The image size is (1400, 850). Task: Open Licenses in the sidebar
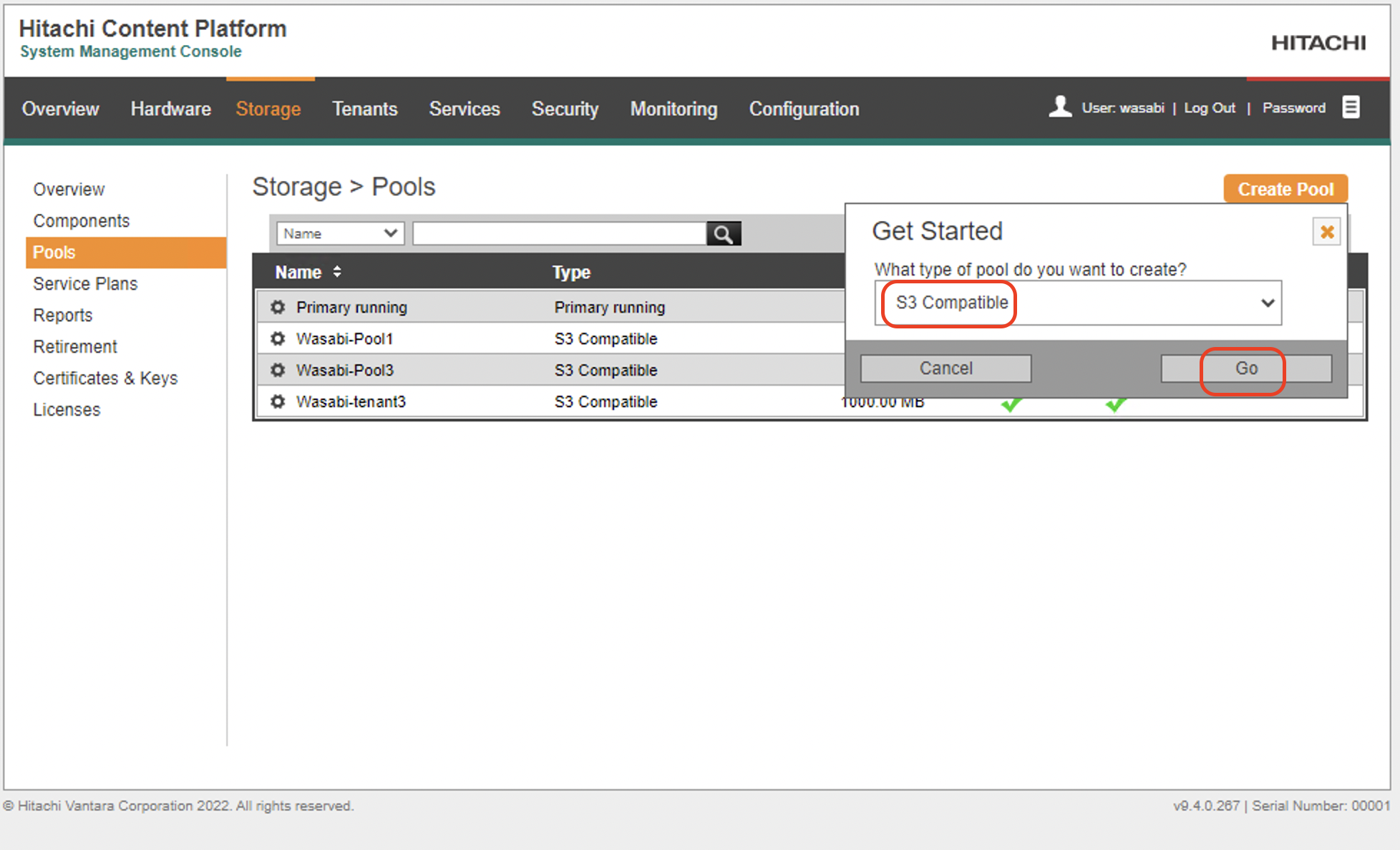tap(67, 410)
